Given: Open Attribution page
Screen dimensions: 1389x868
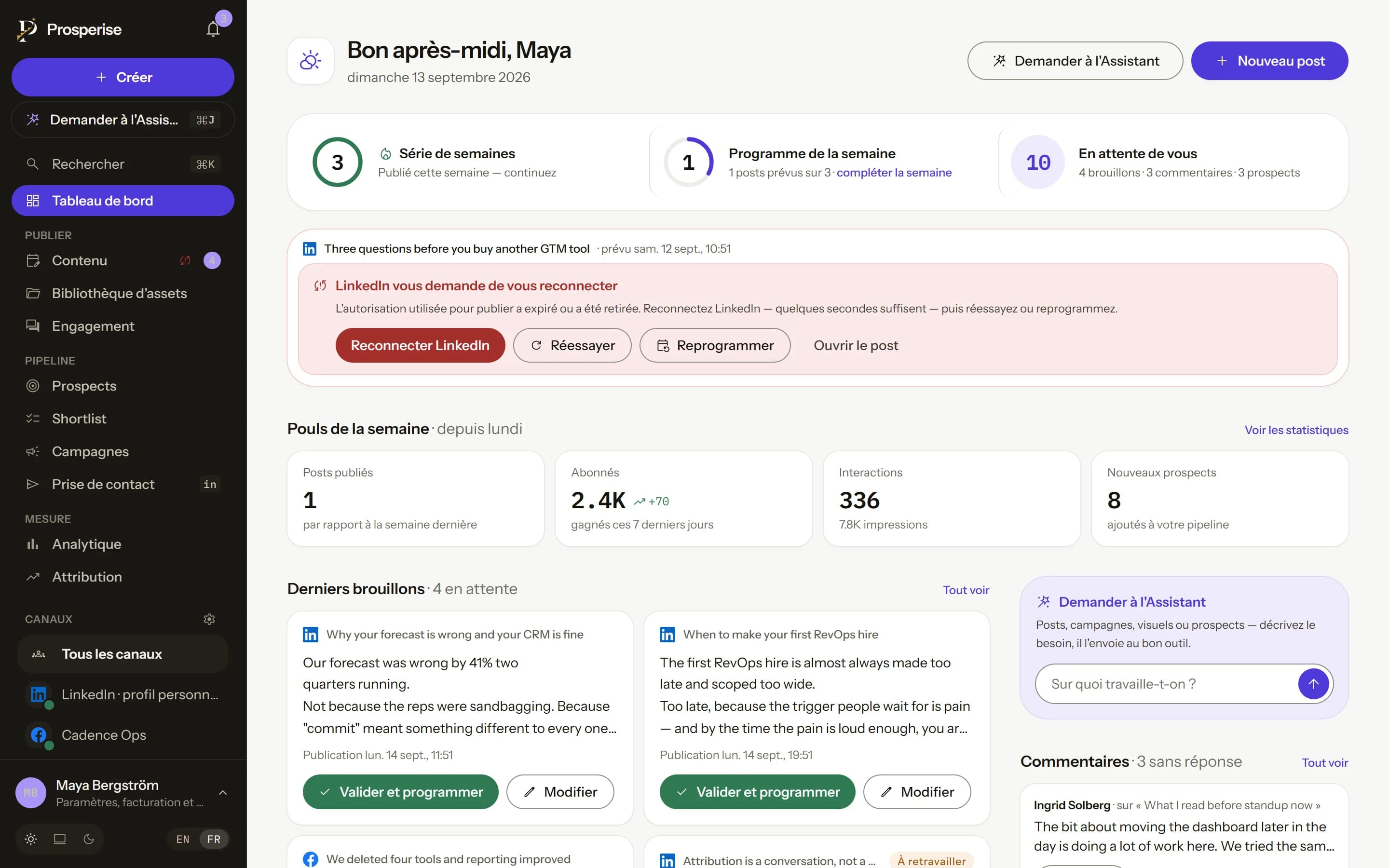Looking at the screenshot, I should (123, 576).
